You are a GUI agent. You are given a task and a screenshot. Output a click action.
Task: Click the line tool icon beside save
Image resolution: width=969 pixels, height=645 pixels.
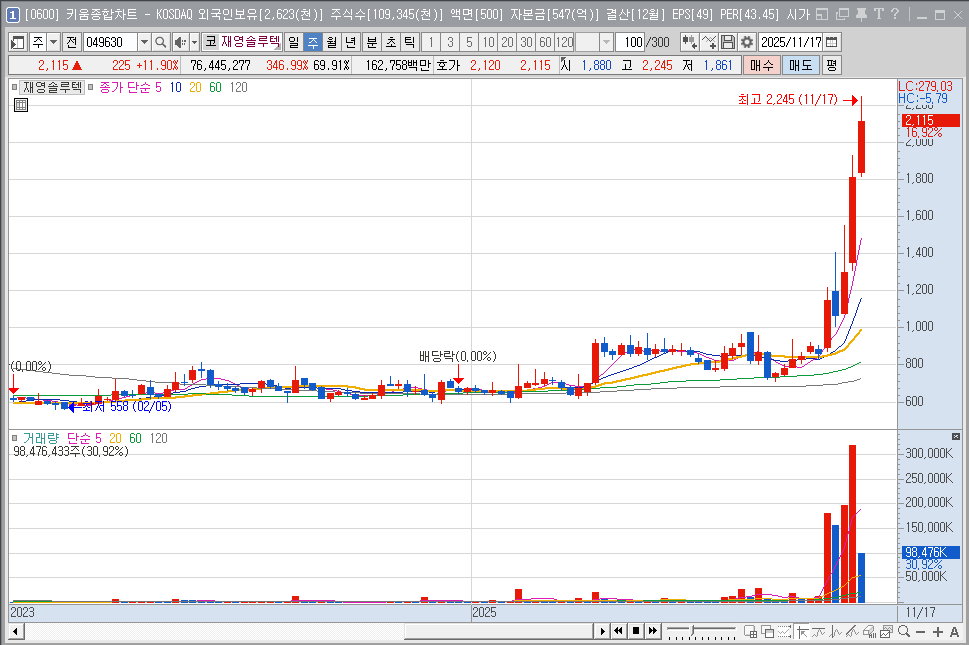[x=709, y=42]
